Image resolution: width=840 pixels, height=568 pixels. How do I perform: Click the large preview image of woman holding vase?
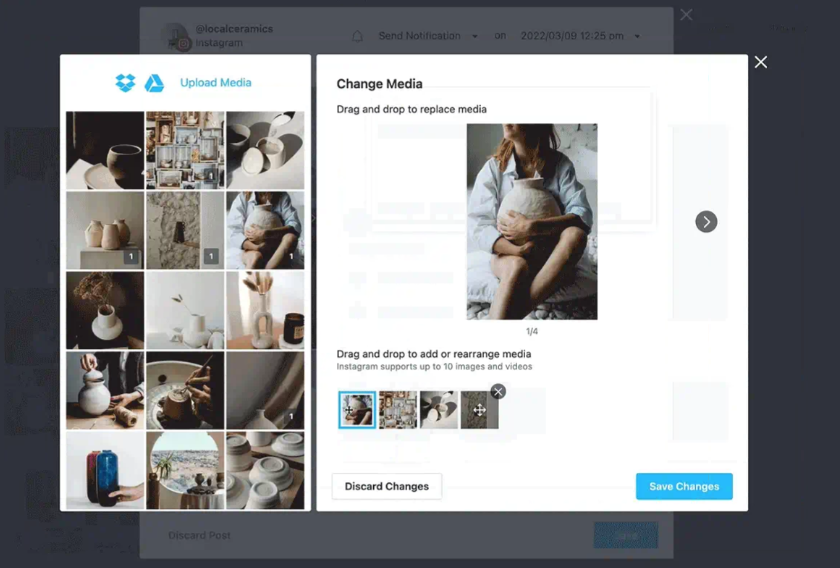tap(532, 221)
